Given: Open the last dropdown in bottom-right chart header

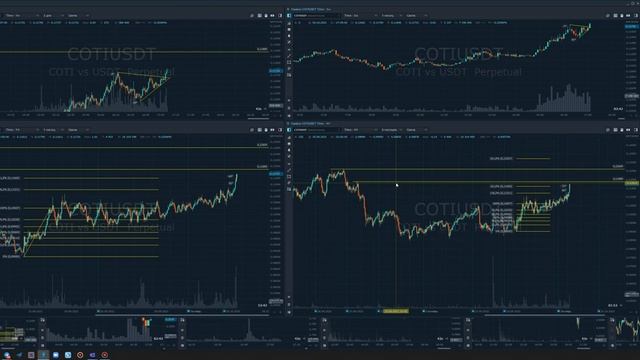Looking at the screenshot, I should click(x=416, y=130).
